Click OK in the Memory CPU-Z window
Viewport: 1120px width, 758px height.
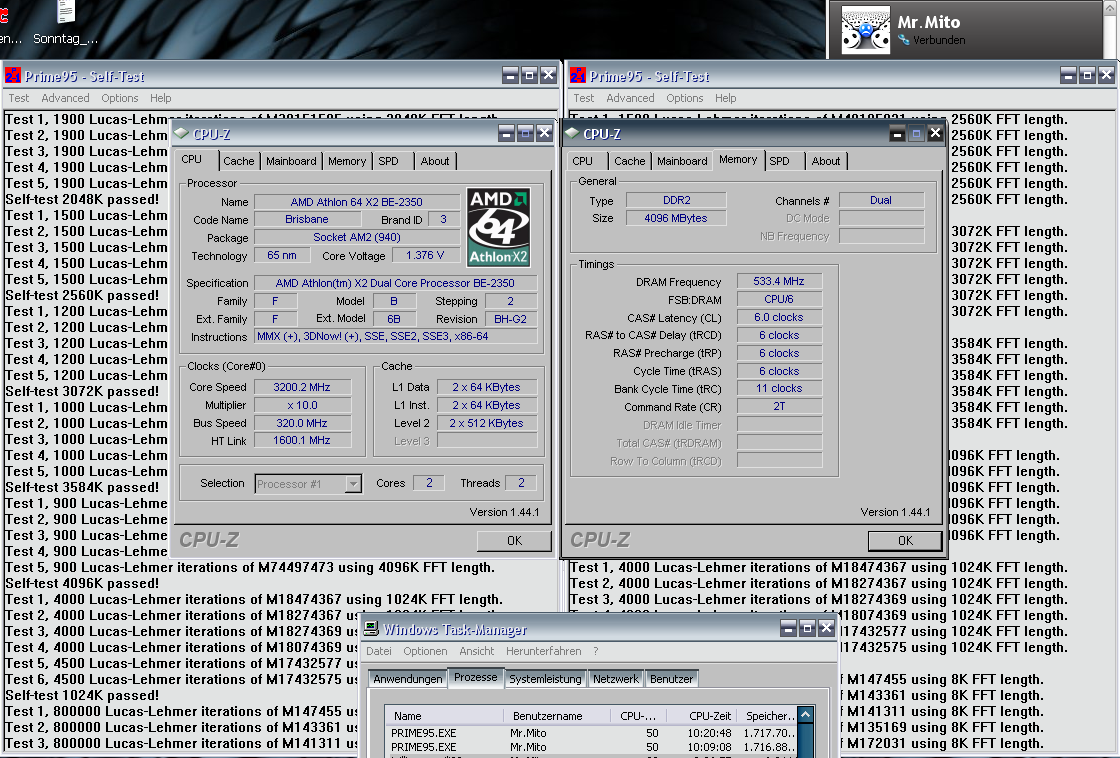[905, 541]
